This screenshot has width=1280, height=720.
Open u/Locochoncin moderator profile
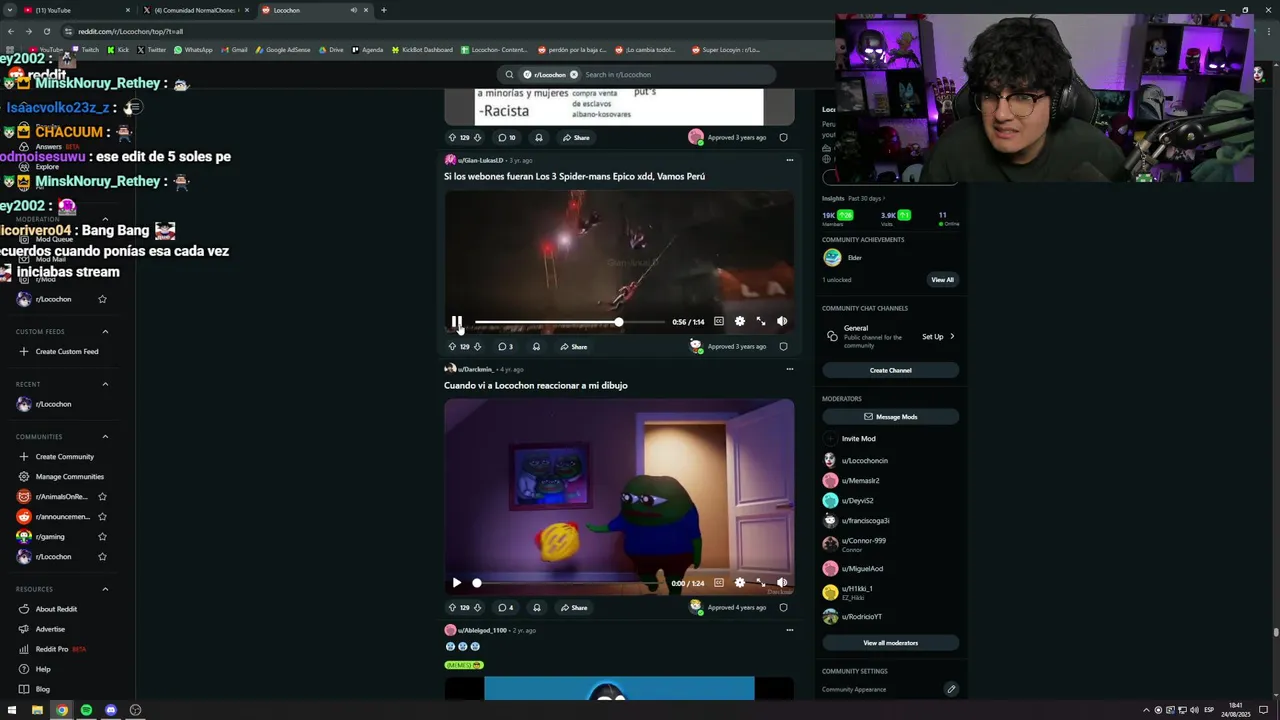(864, 461)
